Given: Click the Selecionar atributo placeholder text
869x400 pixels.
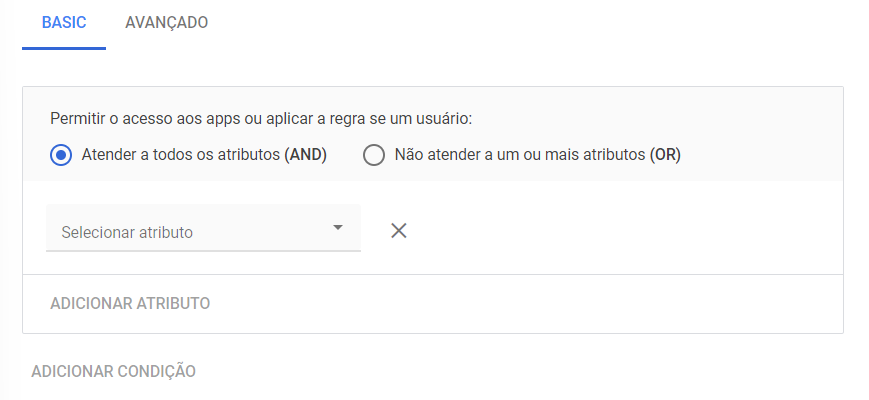Looking at the screenshot, I should (x=127, y=232).
